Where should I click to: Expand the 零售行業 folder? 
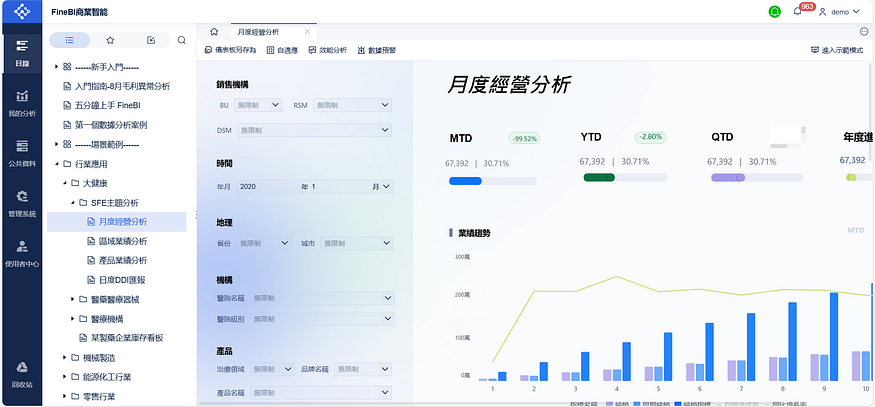[64, 396]
